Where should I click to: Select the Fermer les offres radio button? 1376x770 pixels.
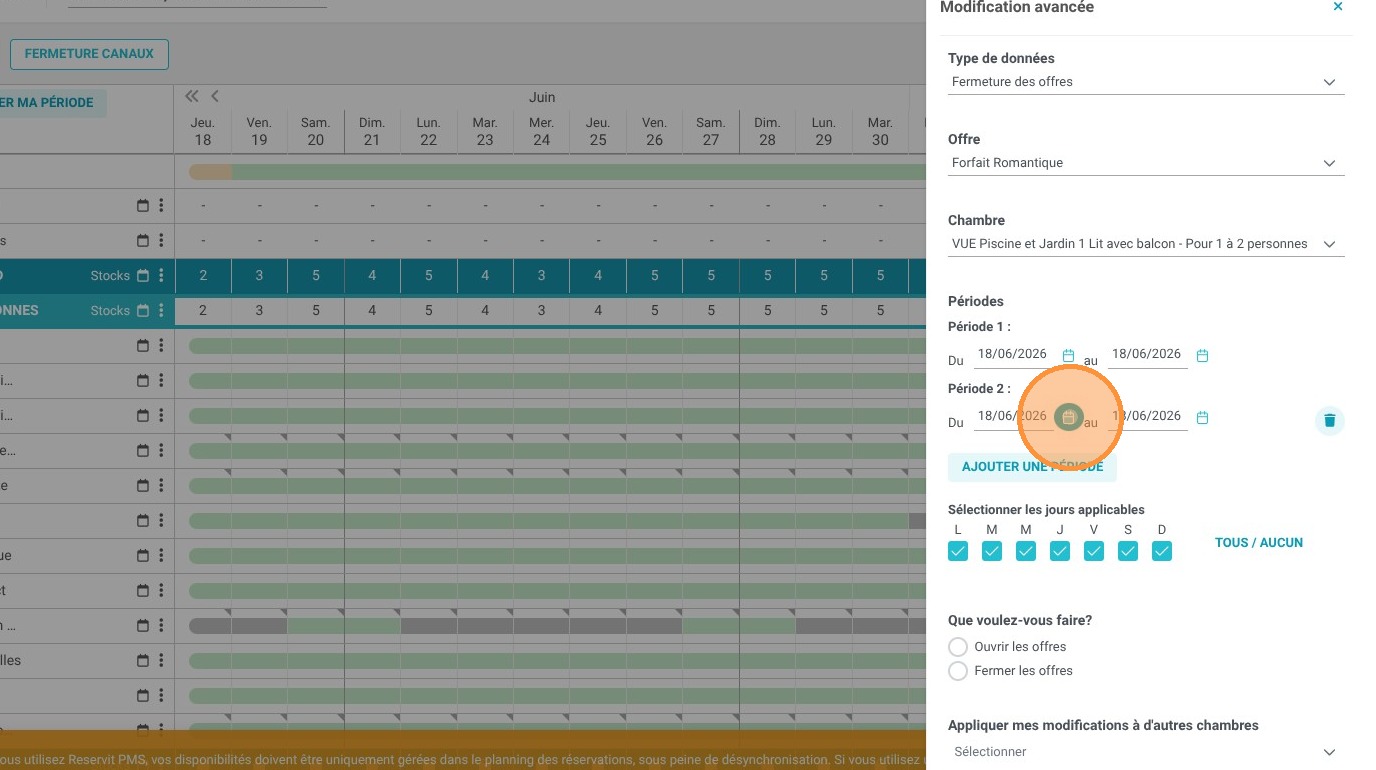(958, 671)
